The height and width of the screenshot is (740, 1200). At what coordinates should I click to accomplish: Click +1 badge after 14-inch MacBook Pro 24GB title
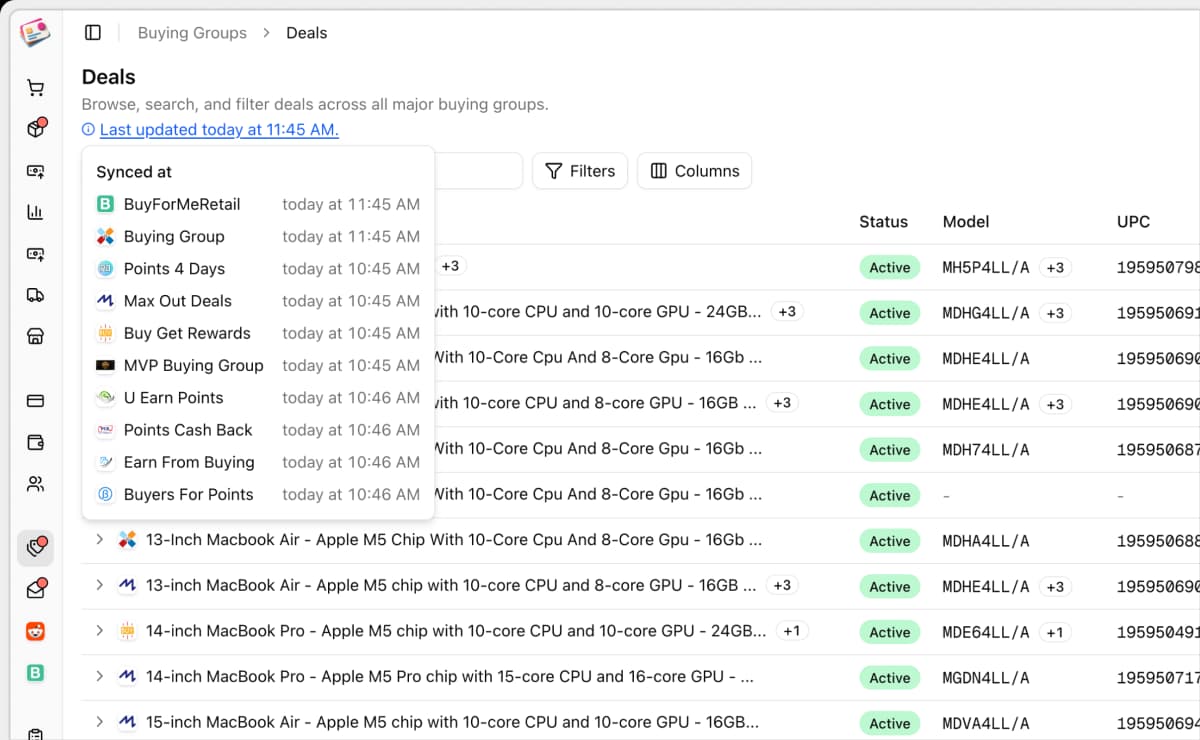coord(791,631)
